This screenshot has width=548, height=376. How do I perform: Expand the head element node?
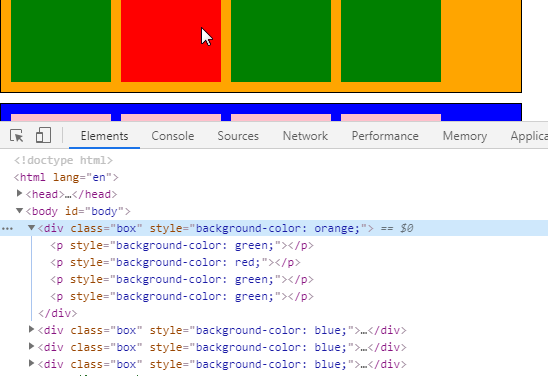20,193
